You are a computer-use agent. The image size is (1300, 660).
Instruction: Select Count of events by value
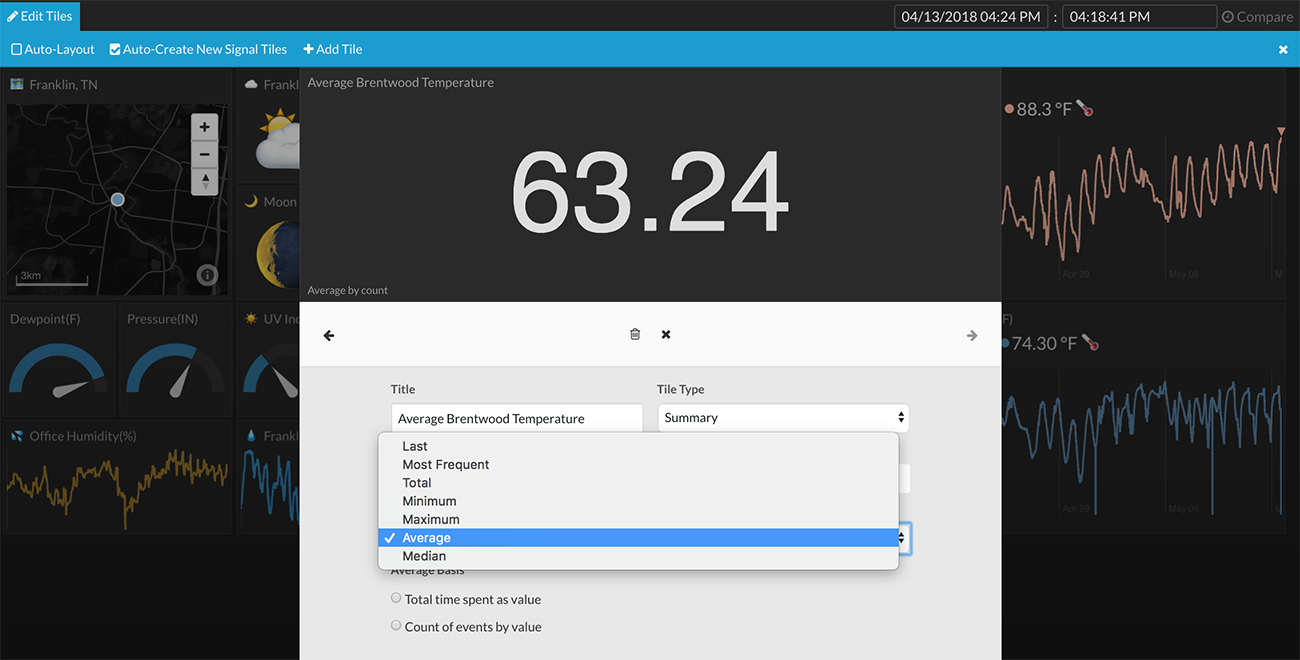pyautogui.click(x=396, y=626)
